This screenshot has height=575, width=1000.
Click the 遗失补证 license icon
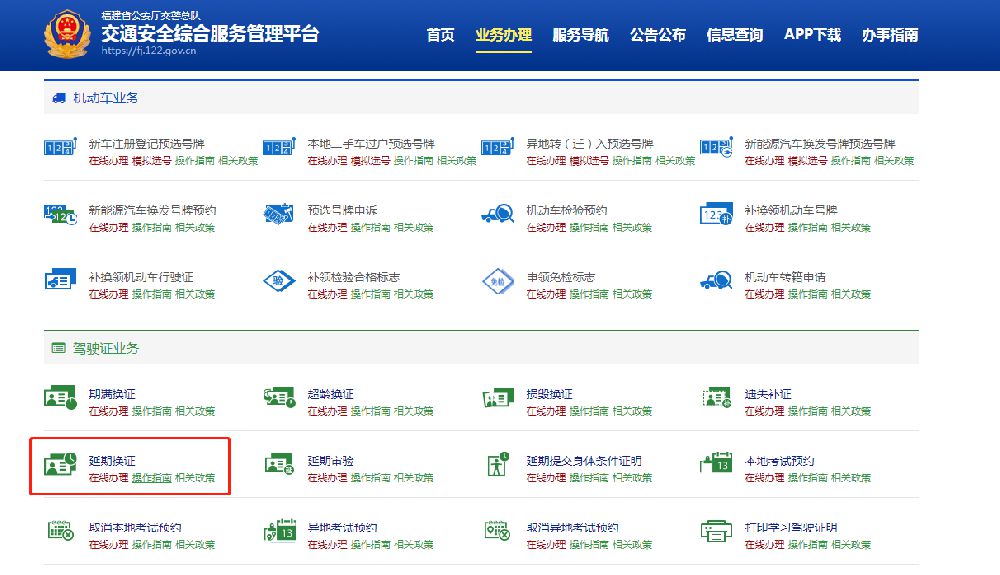pyautogui.click(x=716, y=397)
